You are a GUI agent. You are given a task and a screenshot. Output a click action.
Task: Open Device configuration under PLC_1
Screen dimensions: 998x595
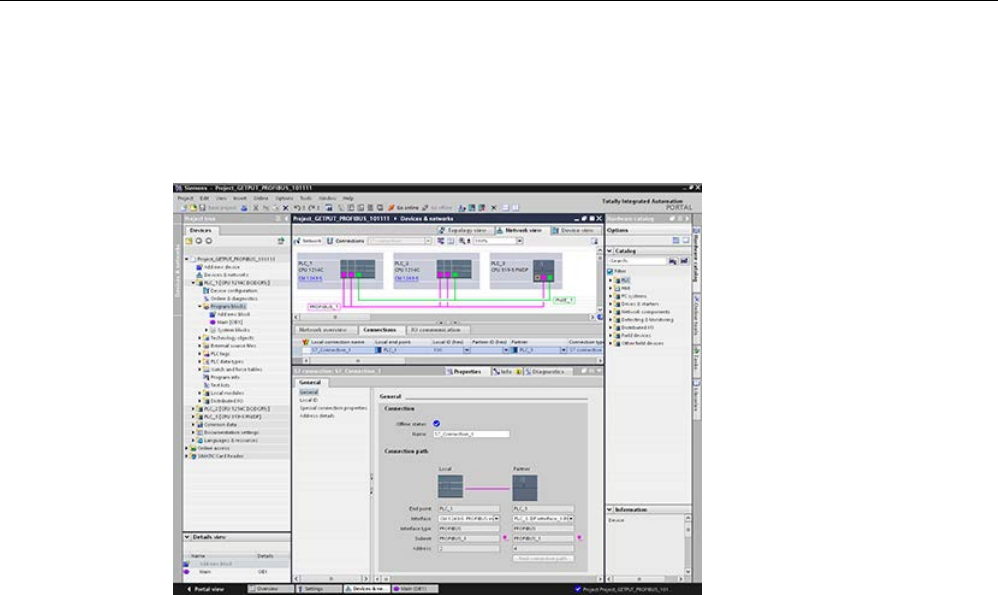230,291
